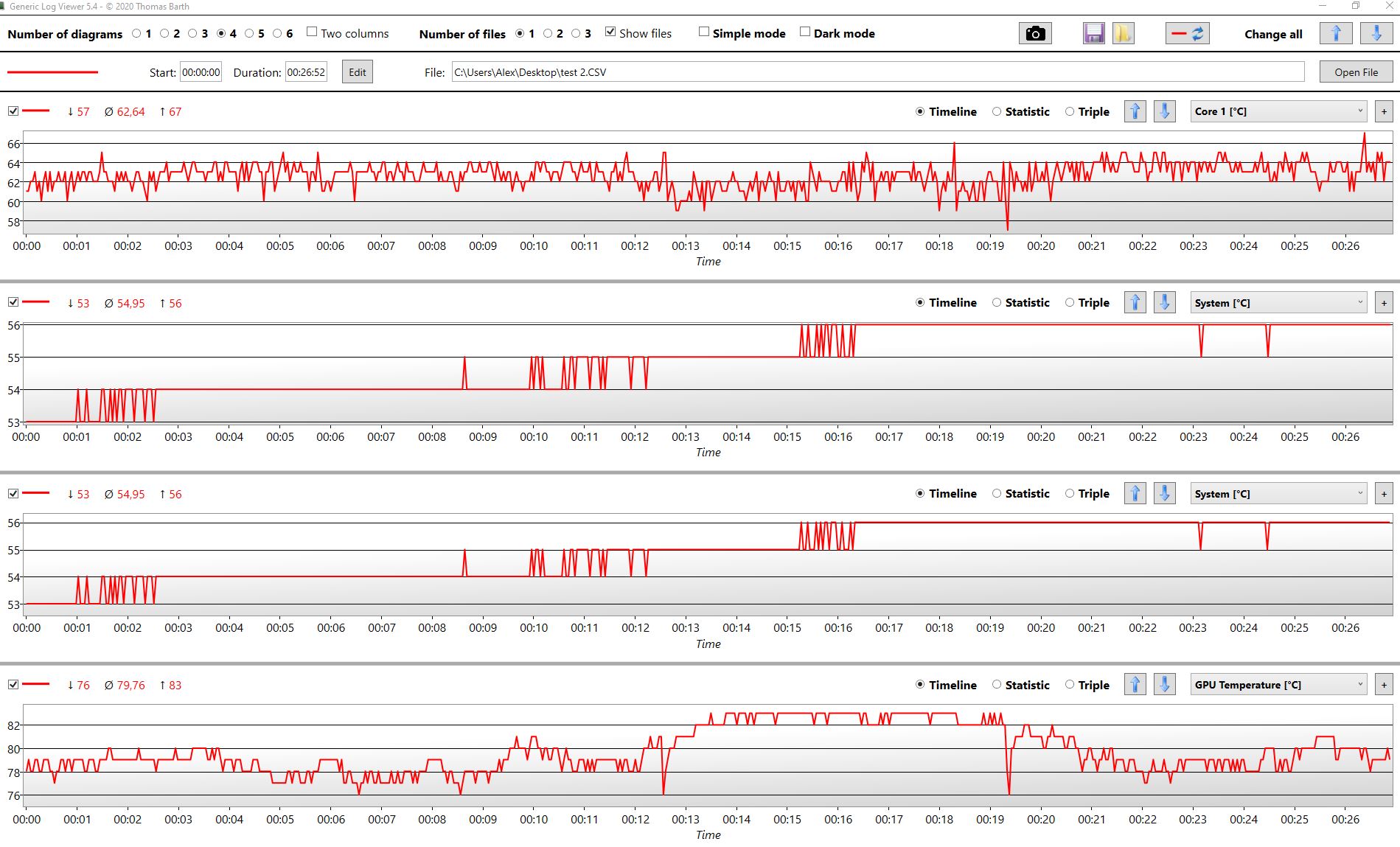Open the Core 1 [°C] sensor dropdown

click(x=1278, y=112)
